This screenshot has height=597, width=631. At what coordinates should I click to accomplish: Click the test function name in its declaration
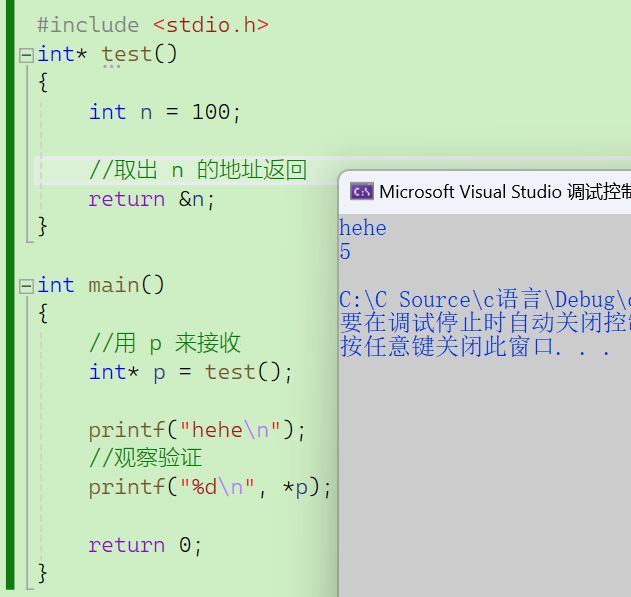tap(126, 54)
